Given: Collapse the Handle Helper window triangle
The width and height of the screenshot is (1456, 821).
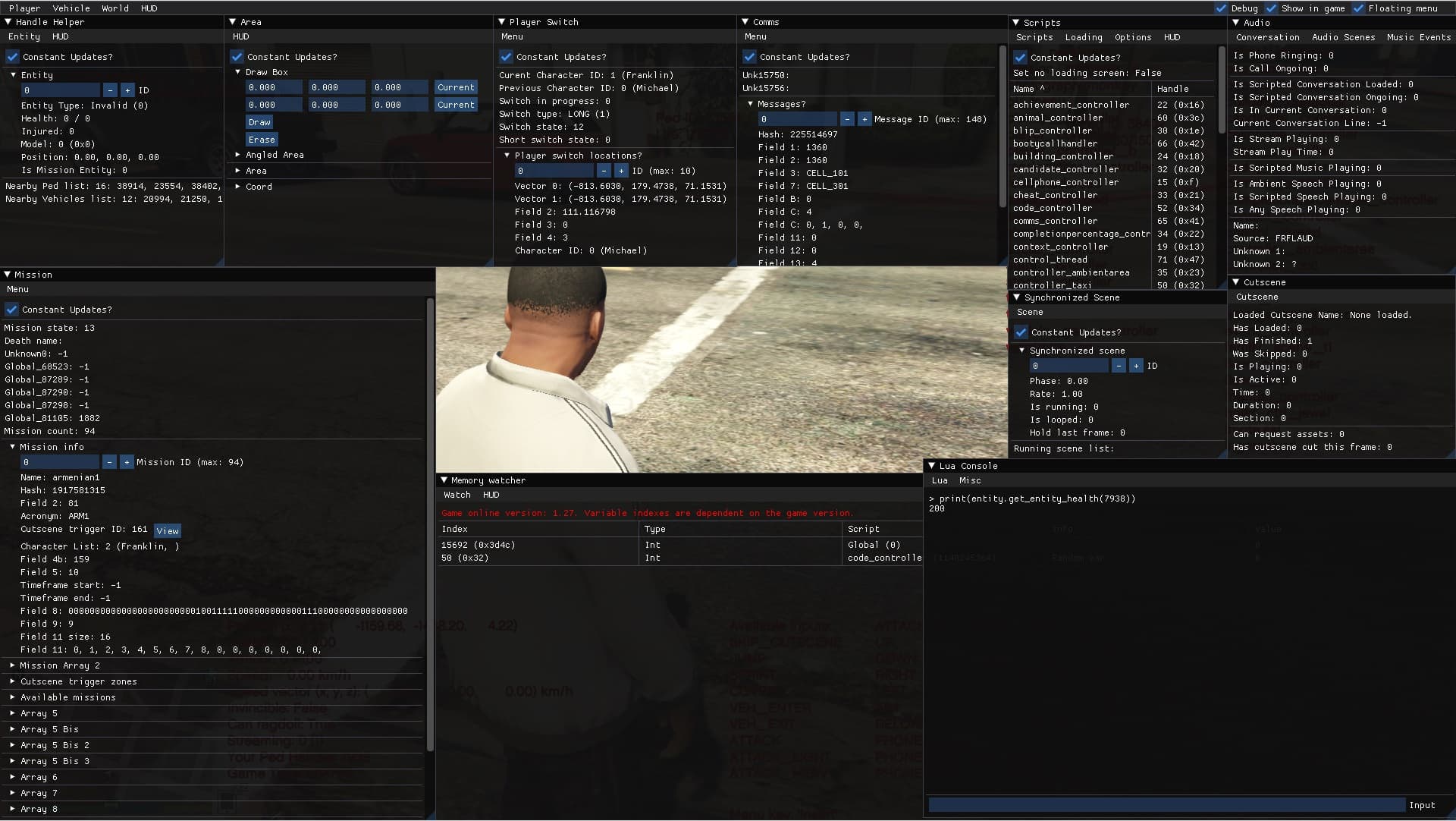Looking at the screenshot, I should tap(8, 22).
